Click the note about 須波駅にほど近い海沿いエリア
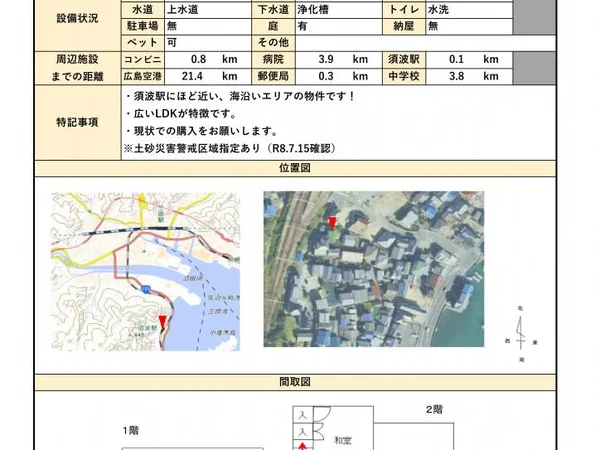 coord(240,96)
